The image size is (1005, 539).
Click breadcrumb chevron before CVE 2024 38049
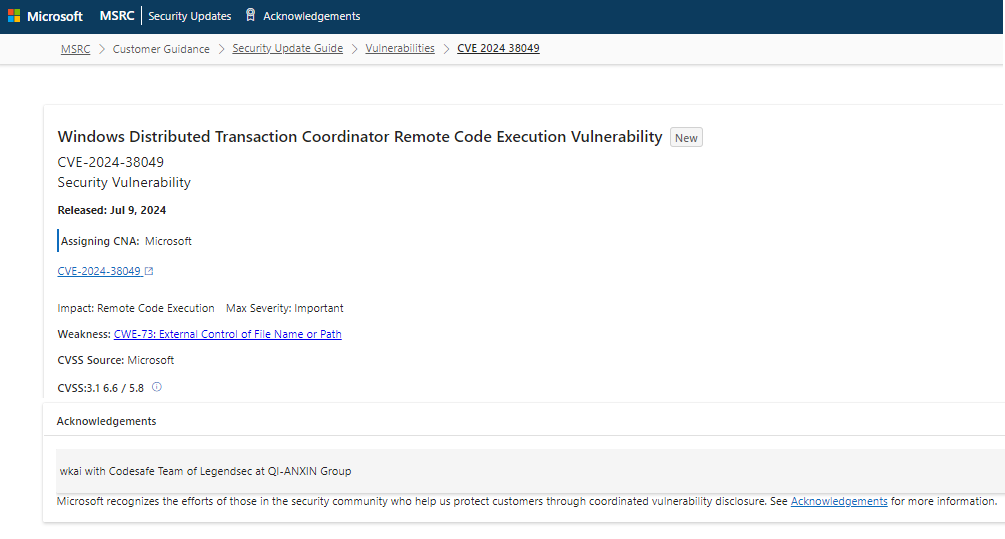446,49
